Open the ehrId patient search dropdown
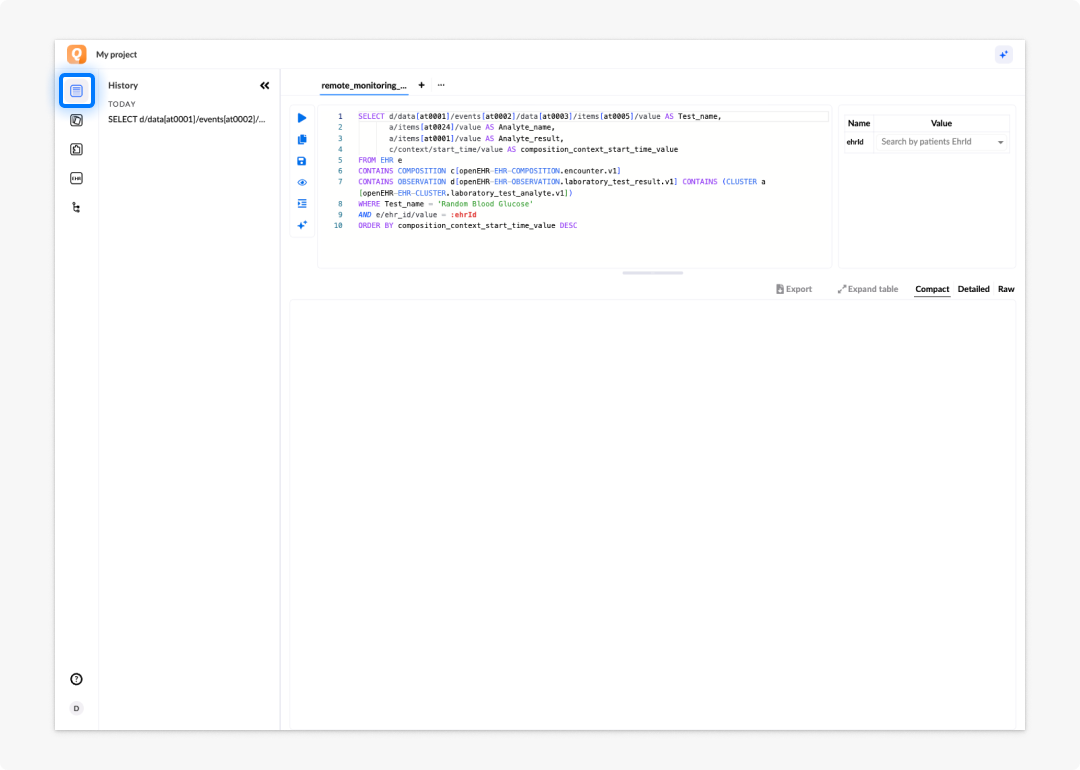 [x=941, y=142]
